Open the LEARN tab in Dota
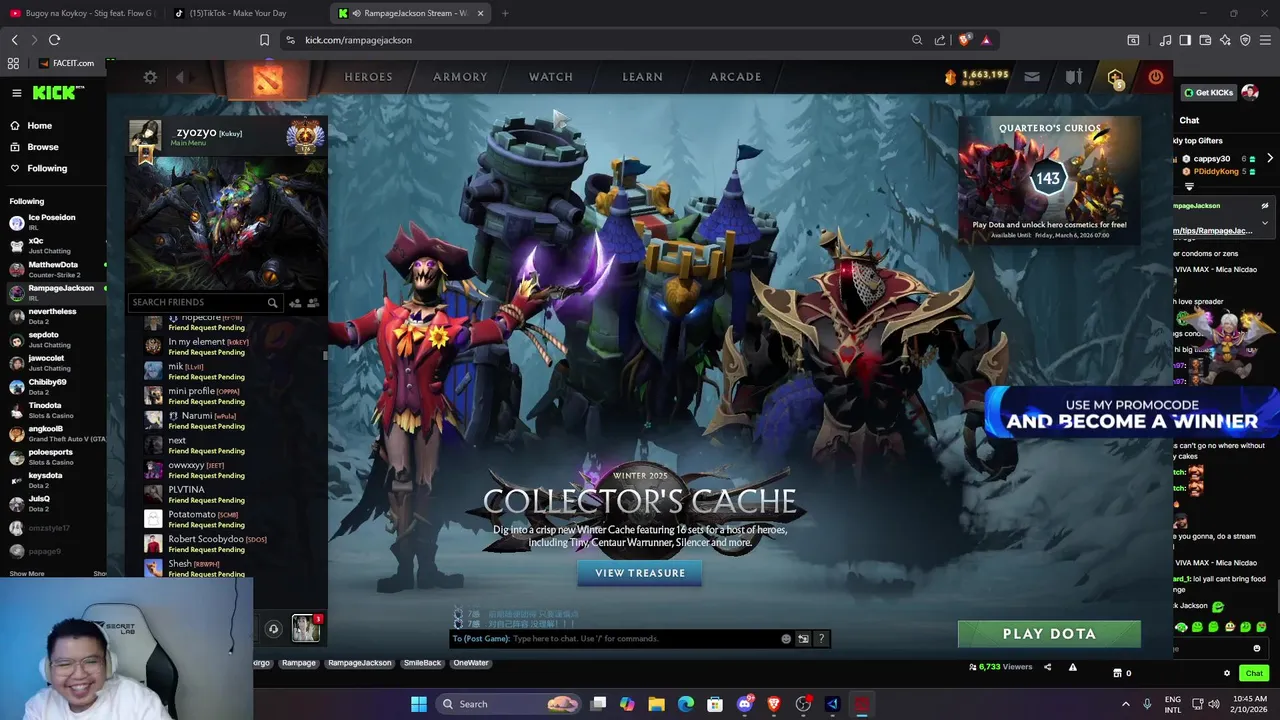 642,77
